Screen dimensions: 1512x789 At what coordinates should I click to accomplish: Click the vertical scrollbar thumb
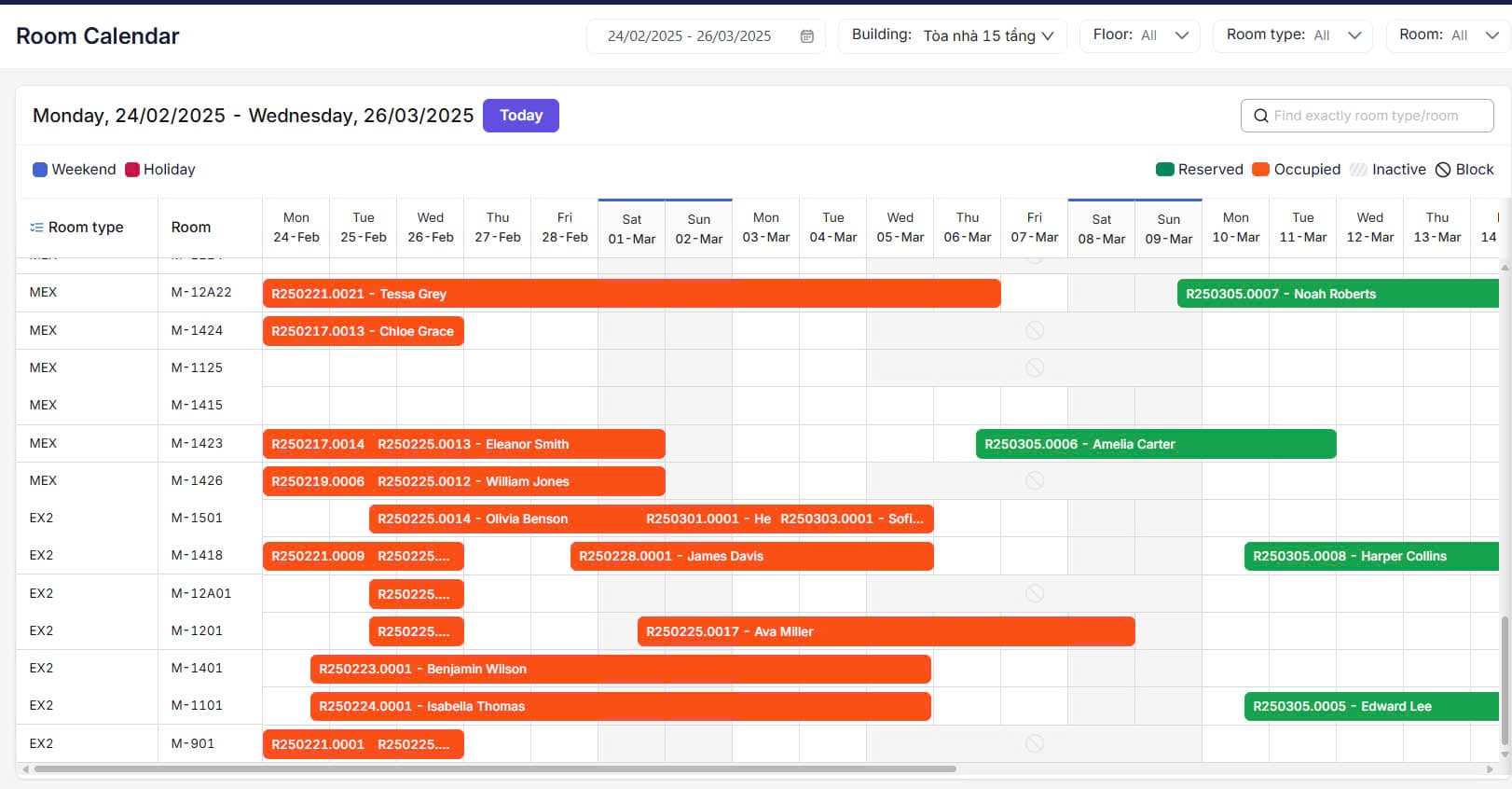click(1505, 682)
